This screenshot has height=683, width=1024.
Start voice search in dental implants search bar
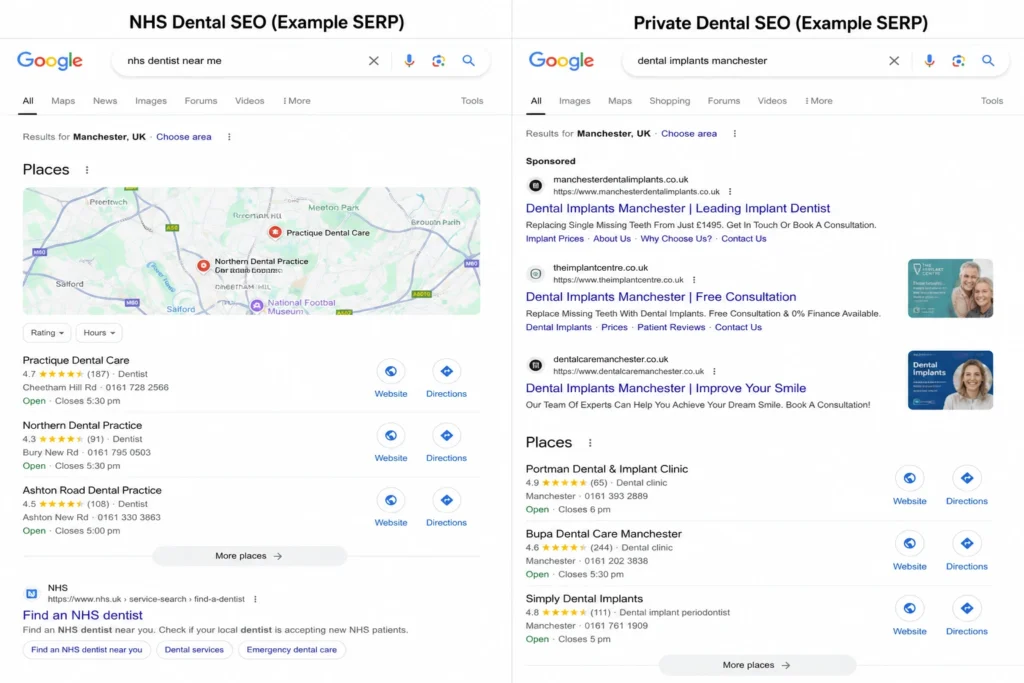pyautogui.click(x=929, y=61)
